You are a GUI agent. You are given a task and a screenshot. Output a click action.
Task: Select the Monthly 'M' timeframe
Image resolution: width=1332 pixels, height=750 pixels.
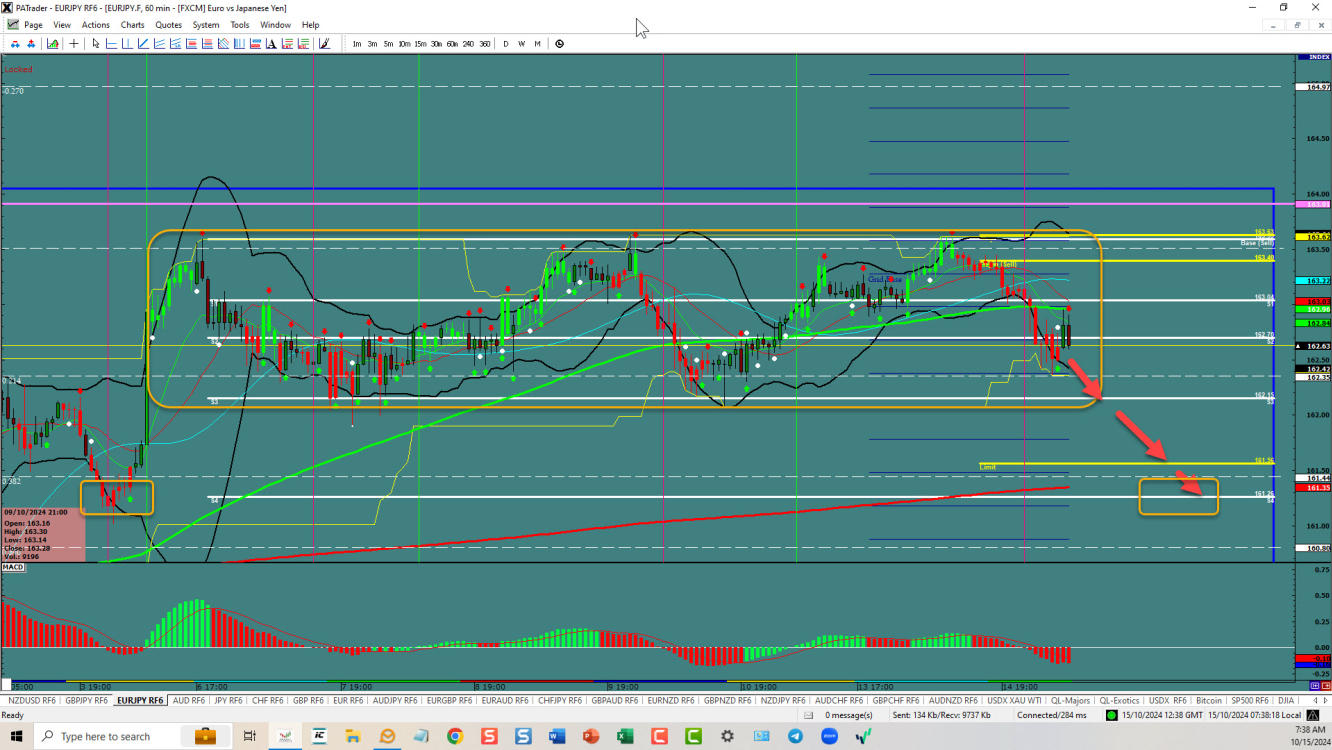click(537, 44)
